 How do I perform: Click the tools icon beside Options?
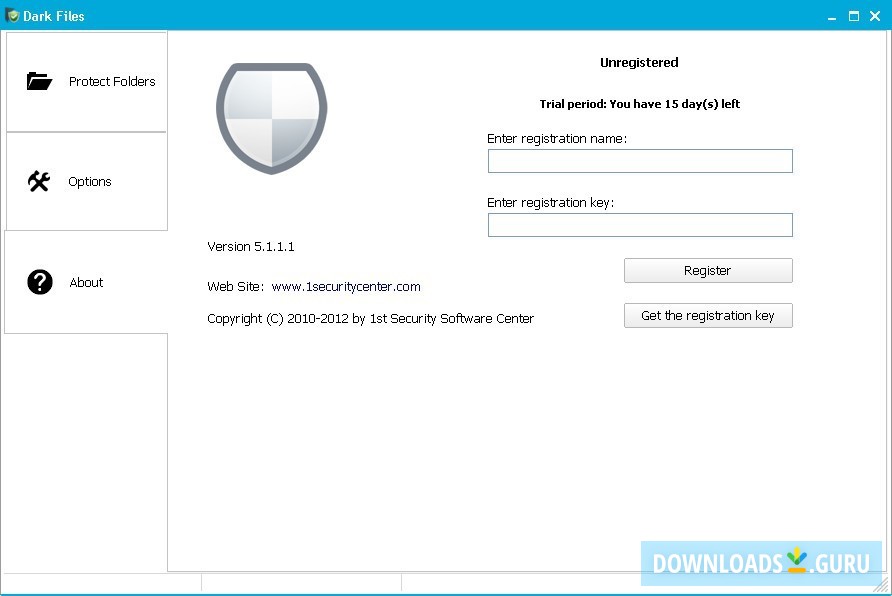pyautogui.click(x=39, y=181)
